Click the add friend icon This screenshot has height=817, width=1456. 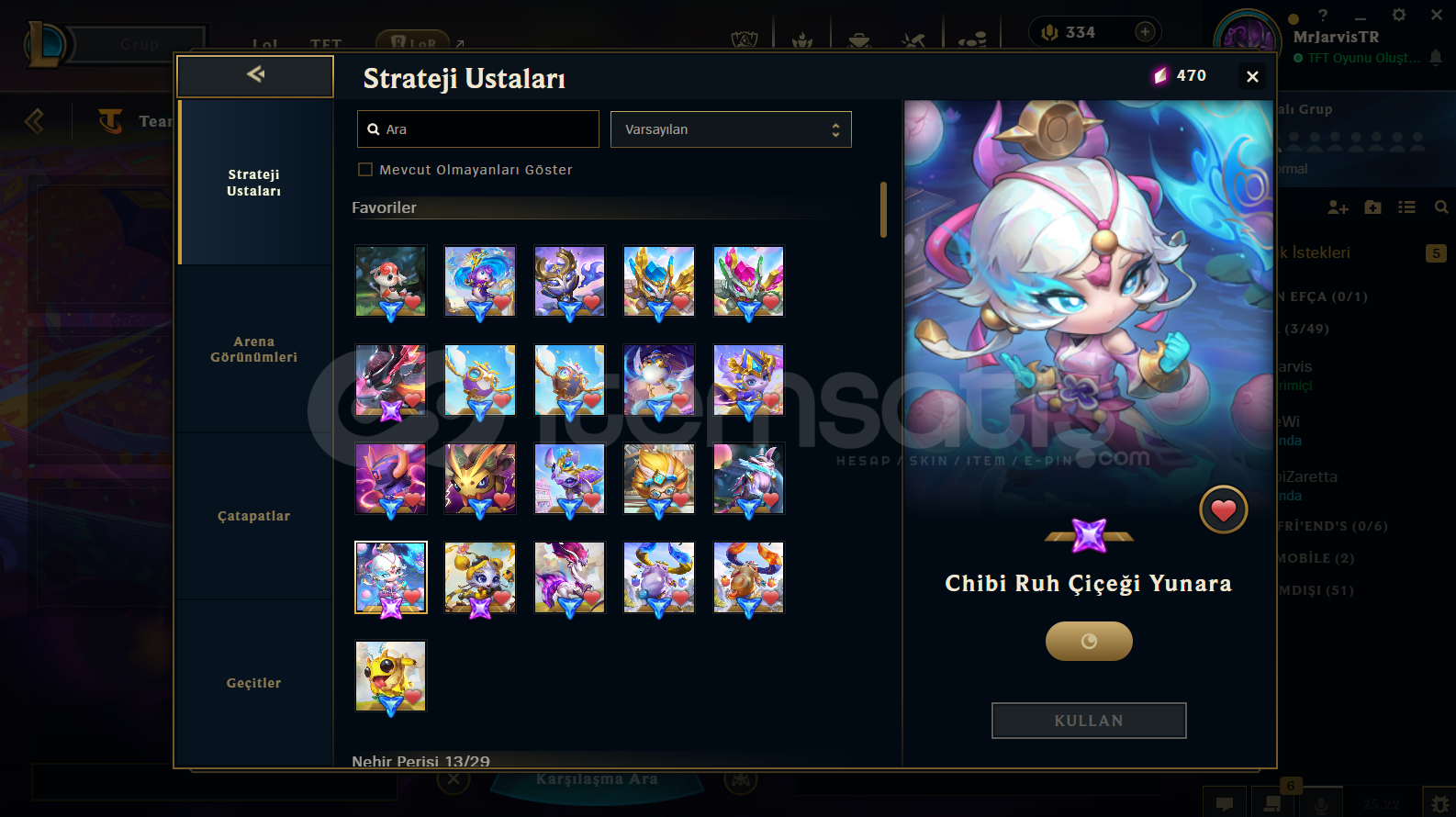click(x=1338, y=207)
